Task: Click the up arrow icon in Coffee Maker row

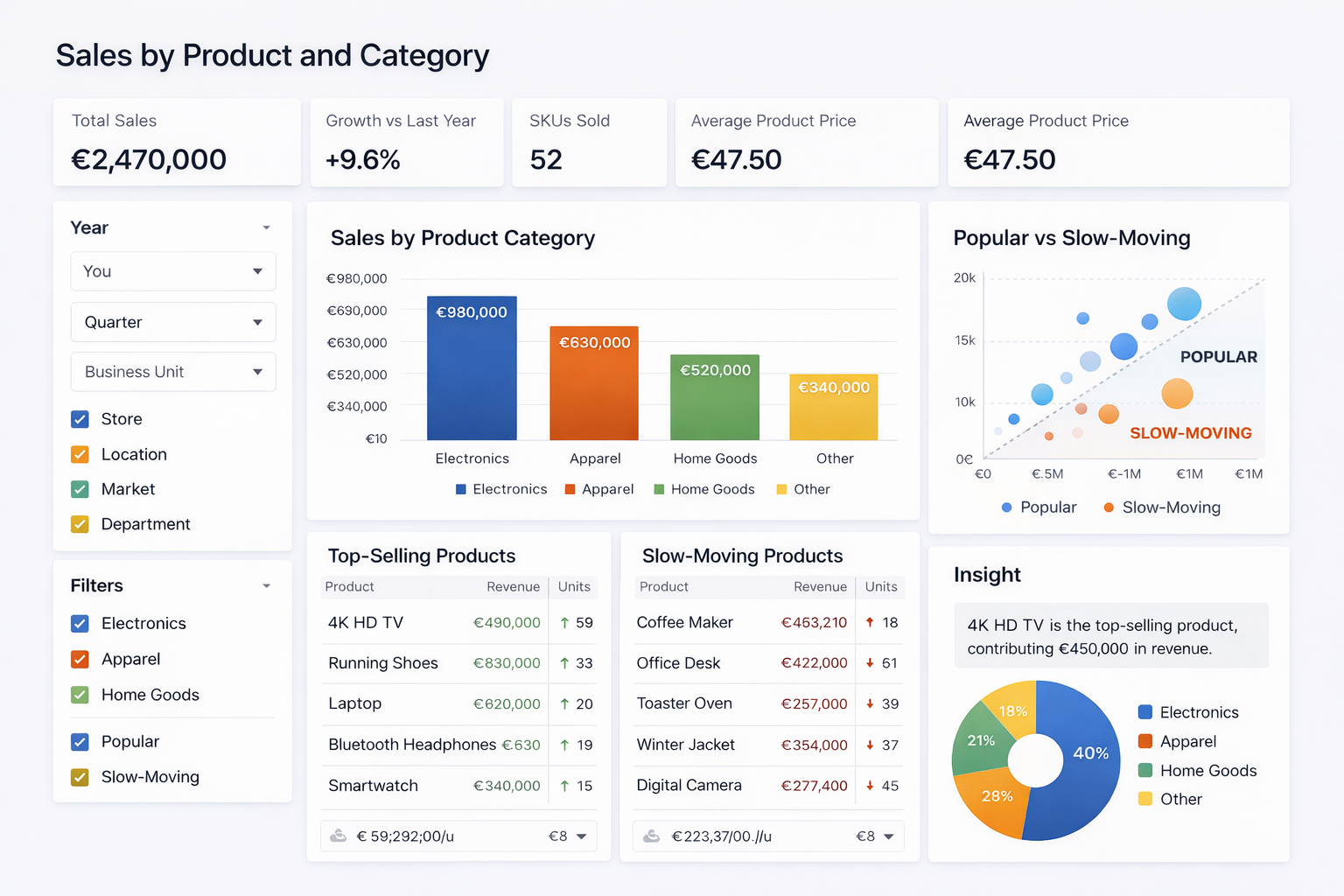Action: coord(870,622)
